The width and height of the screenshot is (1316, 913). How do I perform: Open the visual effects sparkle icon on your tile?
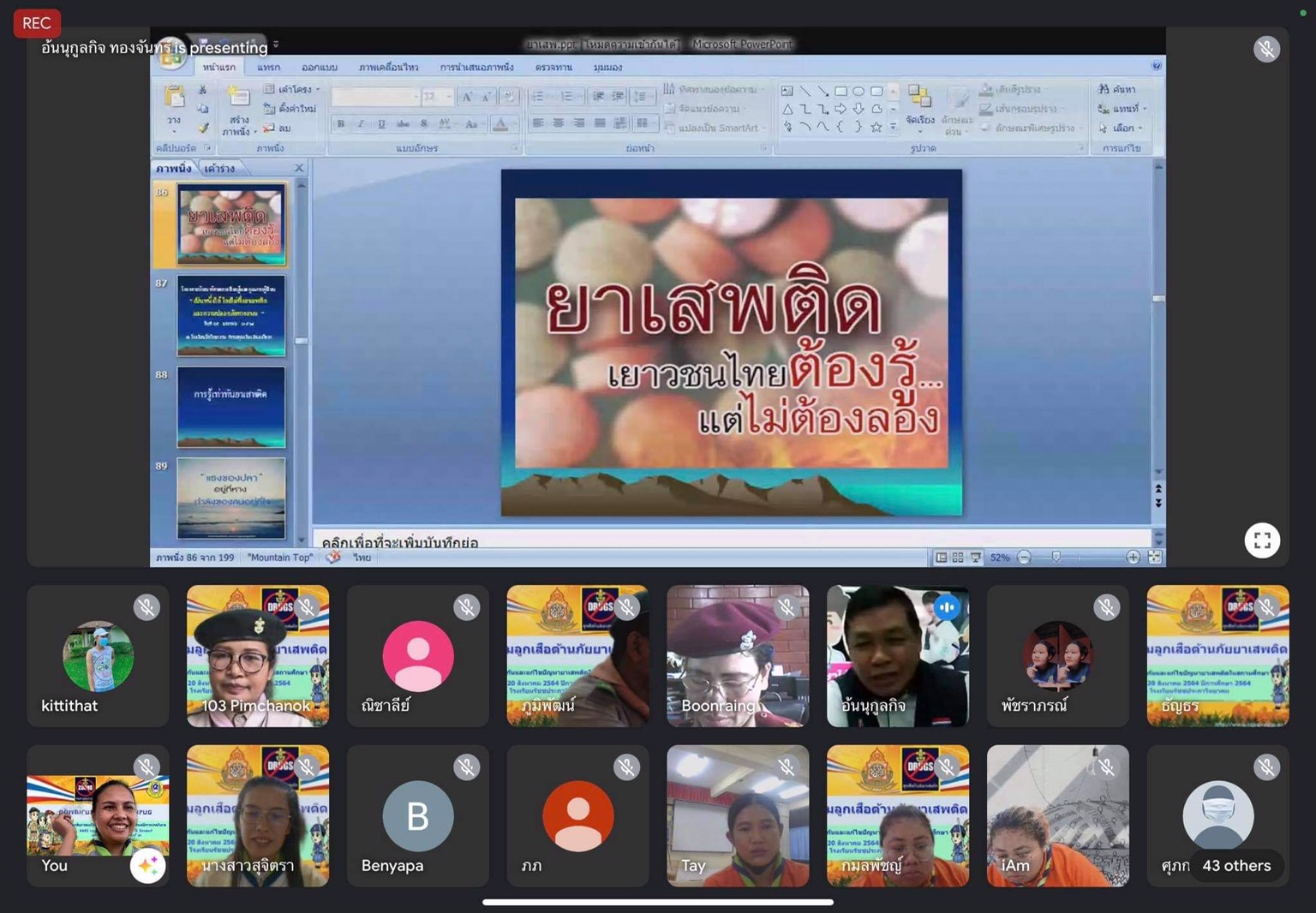(147, 866)
